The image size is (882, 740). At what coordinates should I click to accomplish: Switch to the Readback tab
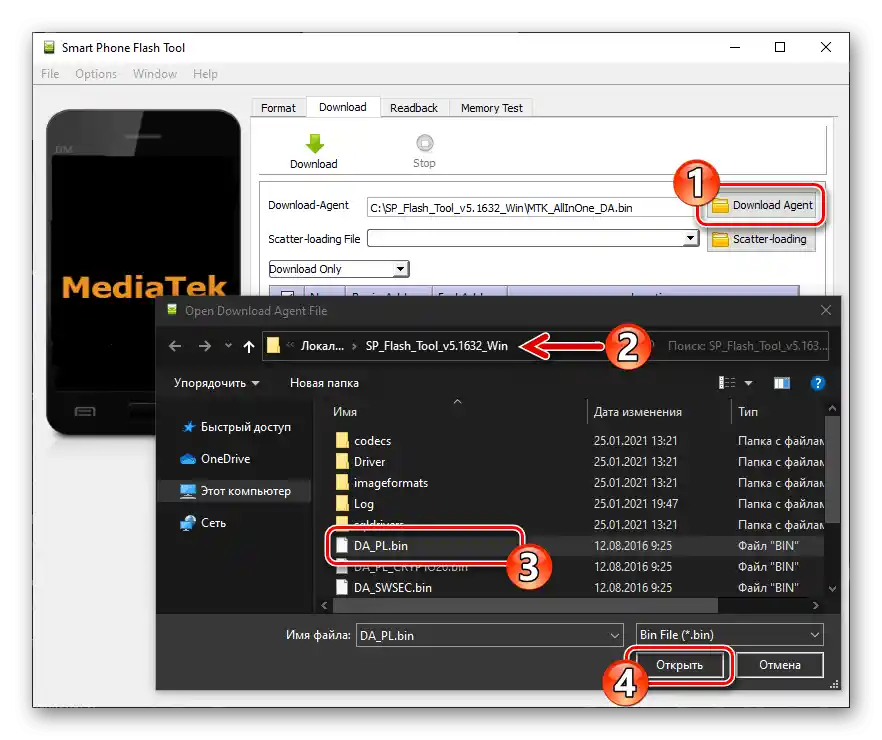point(413,108)
